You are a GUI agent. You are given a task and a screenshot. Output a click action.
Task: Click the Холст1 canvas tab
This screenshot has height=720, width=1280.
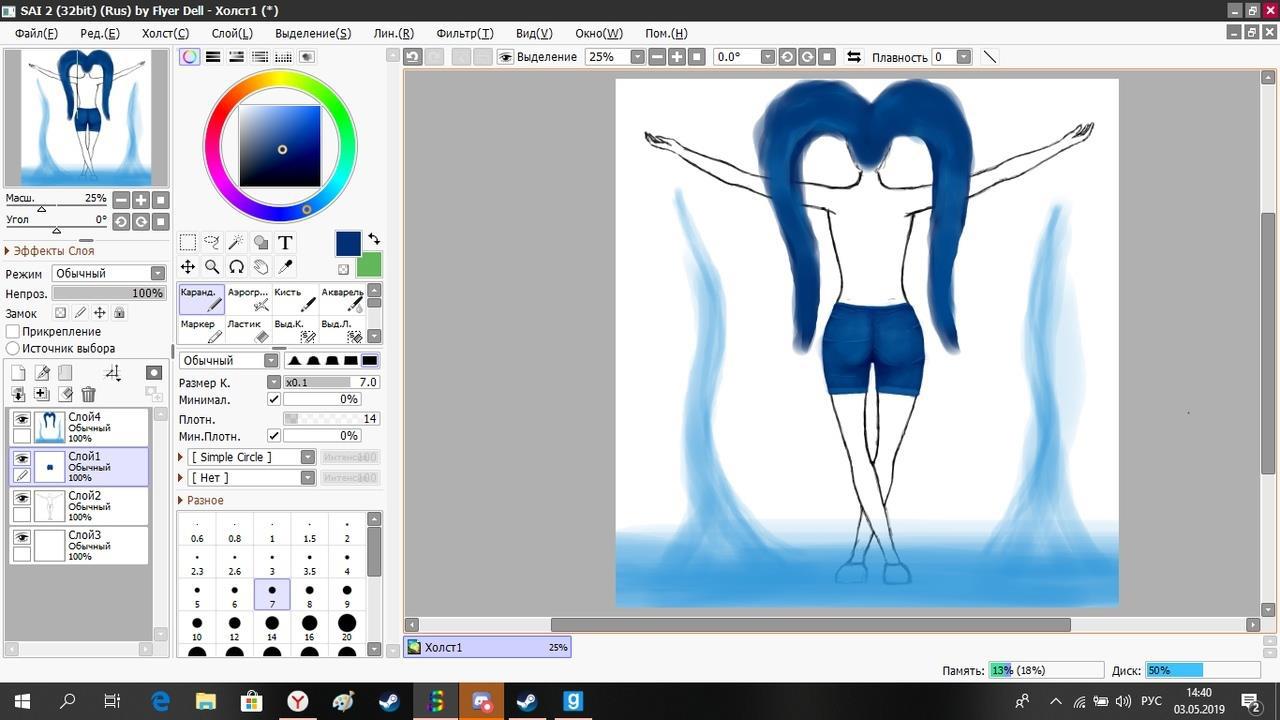tap(487, 647)
